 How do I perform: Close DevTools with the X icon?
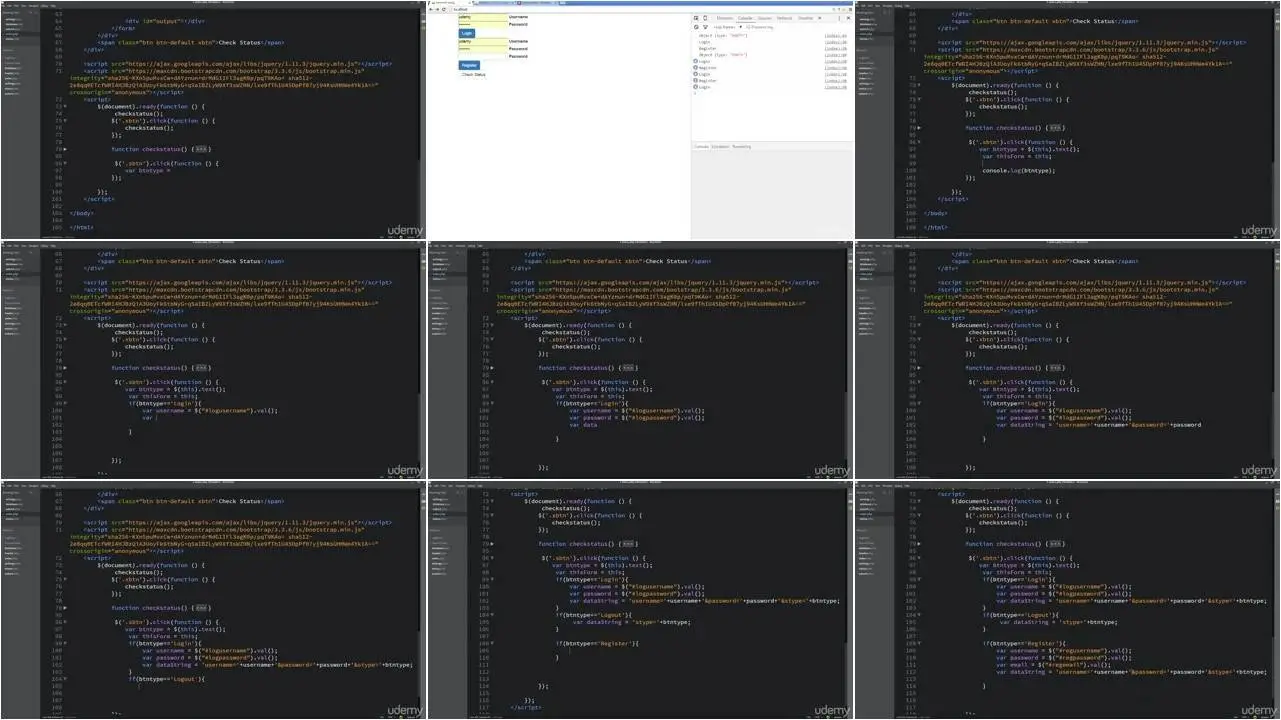click(x=848, y=18)
